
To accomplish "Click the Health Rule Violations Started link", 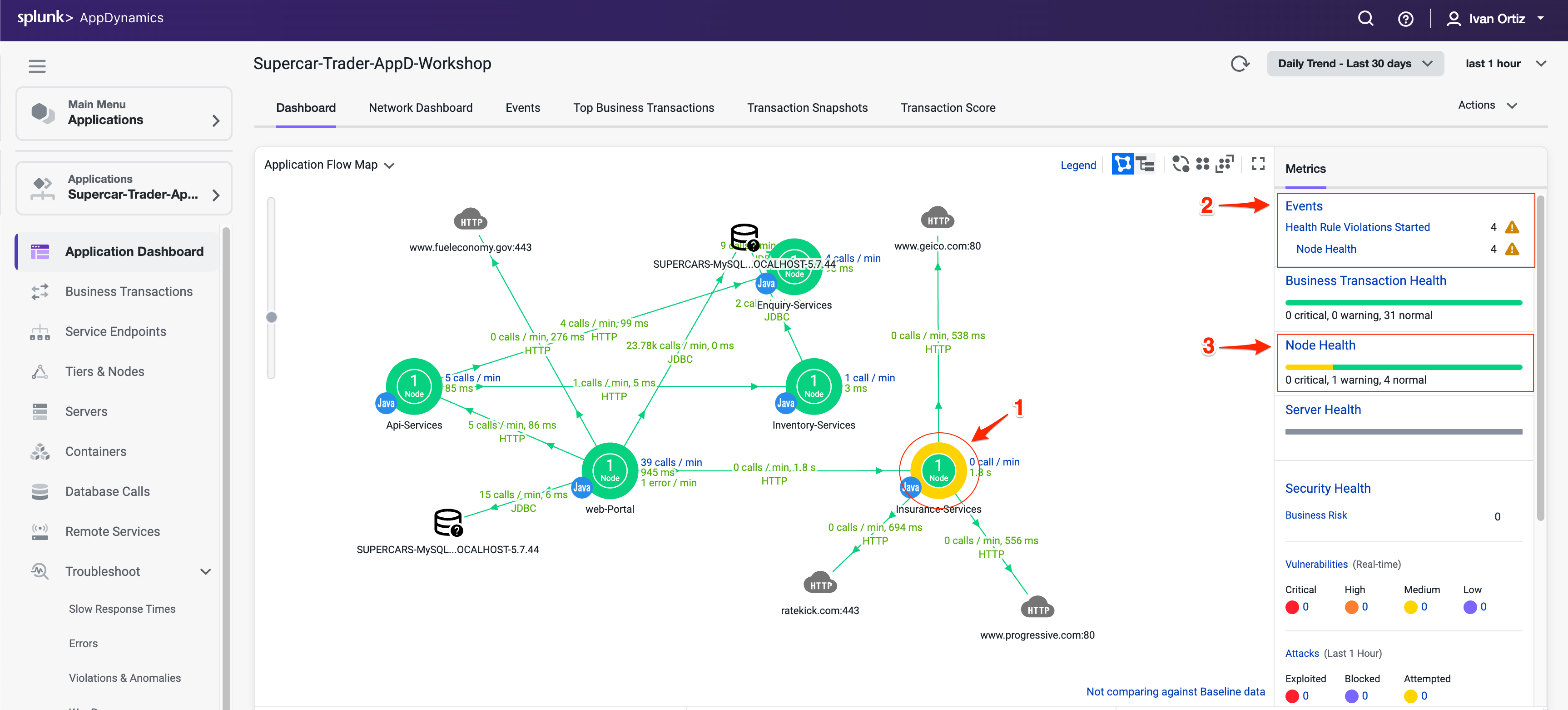I will pos(1357,226).
